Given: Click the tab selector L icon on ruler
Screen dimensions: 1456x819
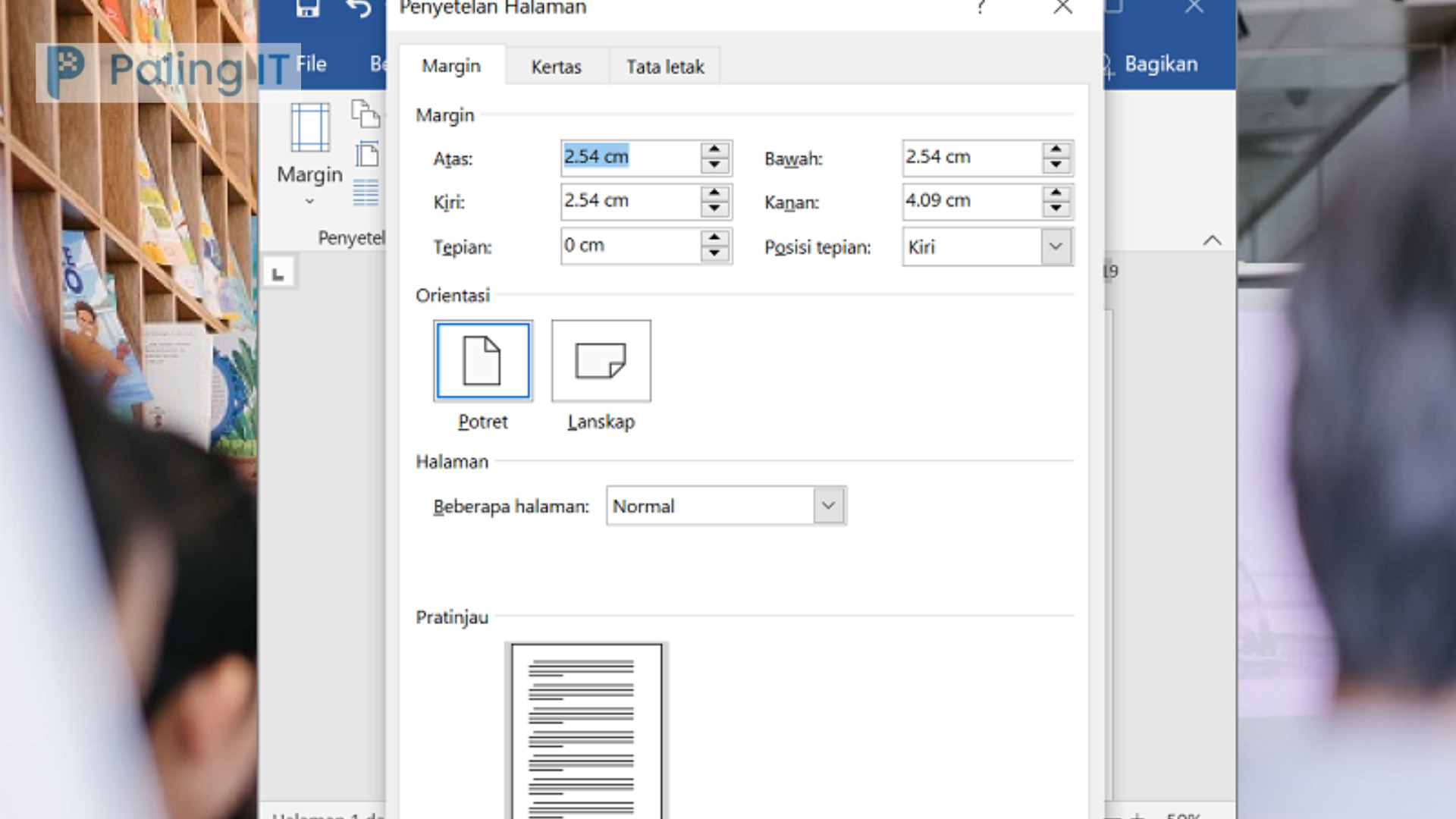Looking at the screenshot, I should click(278, 274).
